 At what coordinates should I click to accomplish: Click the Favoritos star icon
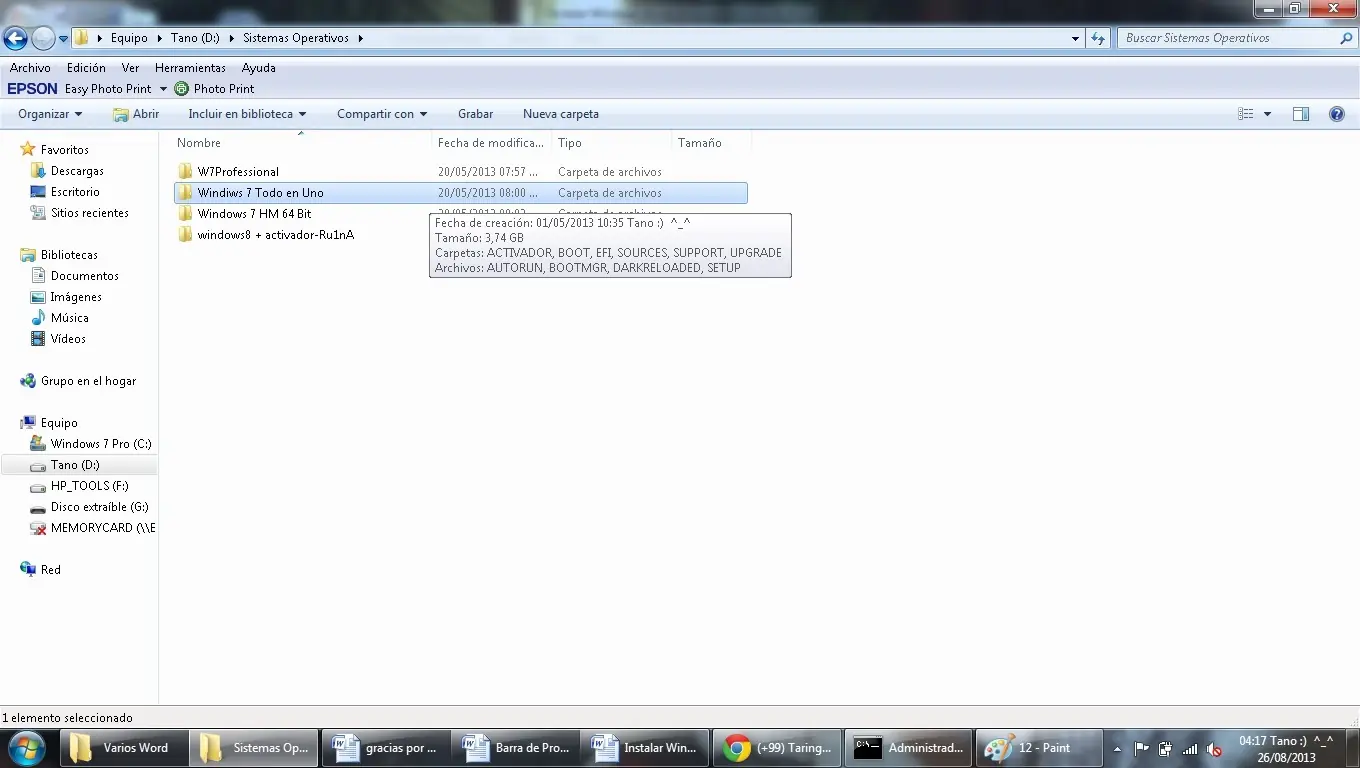pos(28,149)
